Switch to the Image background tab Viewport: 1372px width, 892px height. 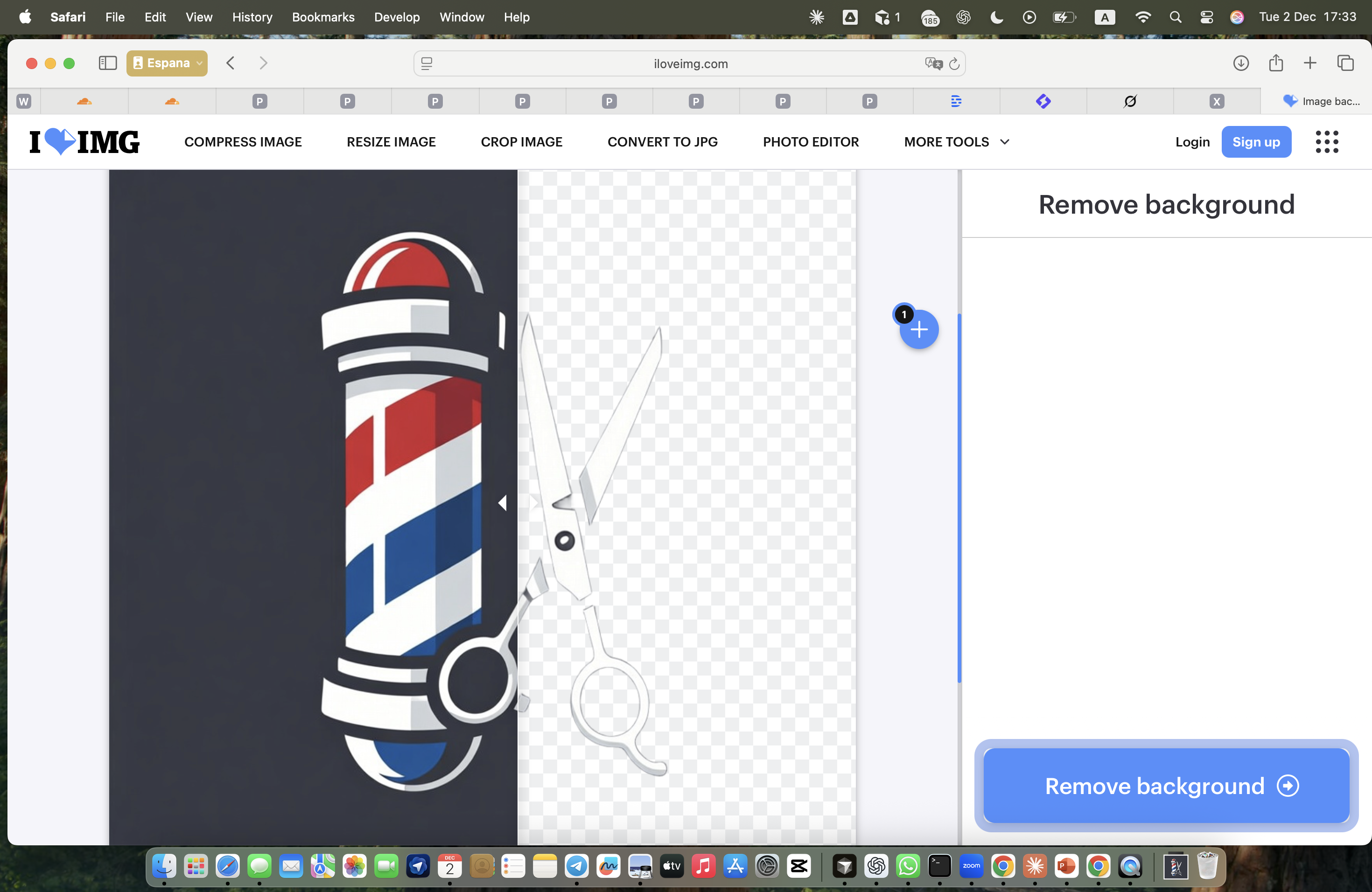(1323, 101)
